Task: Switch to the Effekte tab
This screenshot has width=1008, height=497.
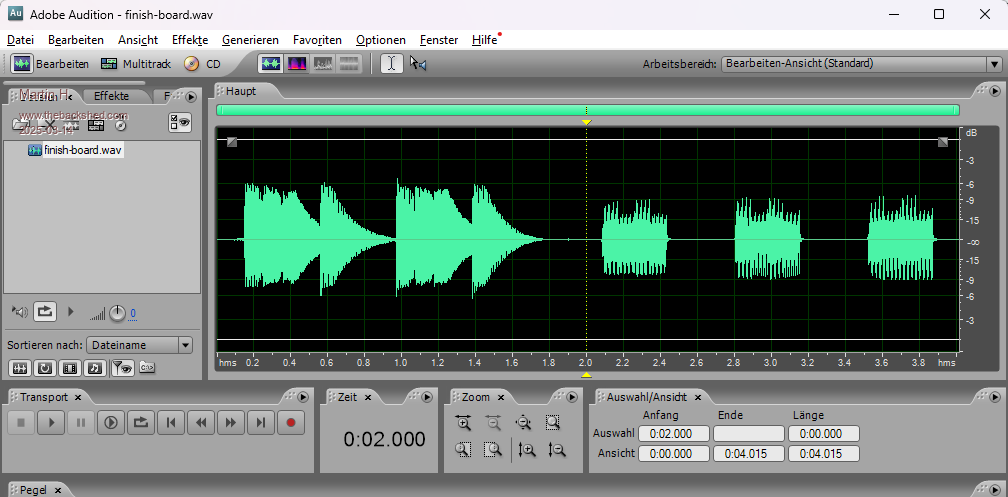Action: 111,97
